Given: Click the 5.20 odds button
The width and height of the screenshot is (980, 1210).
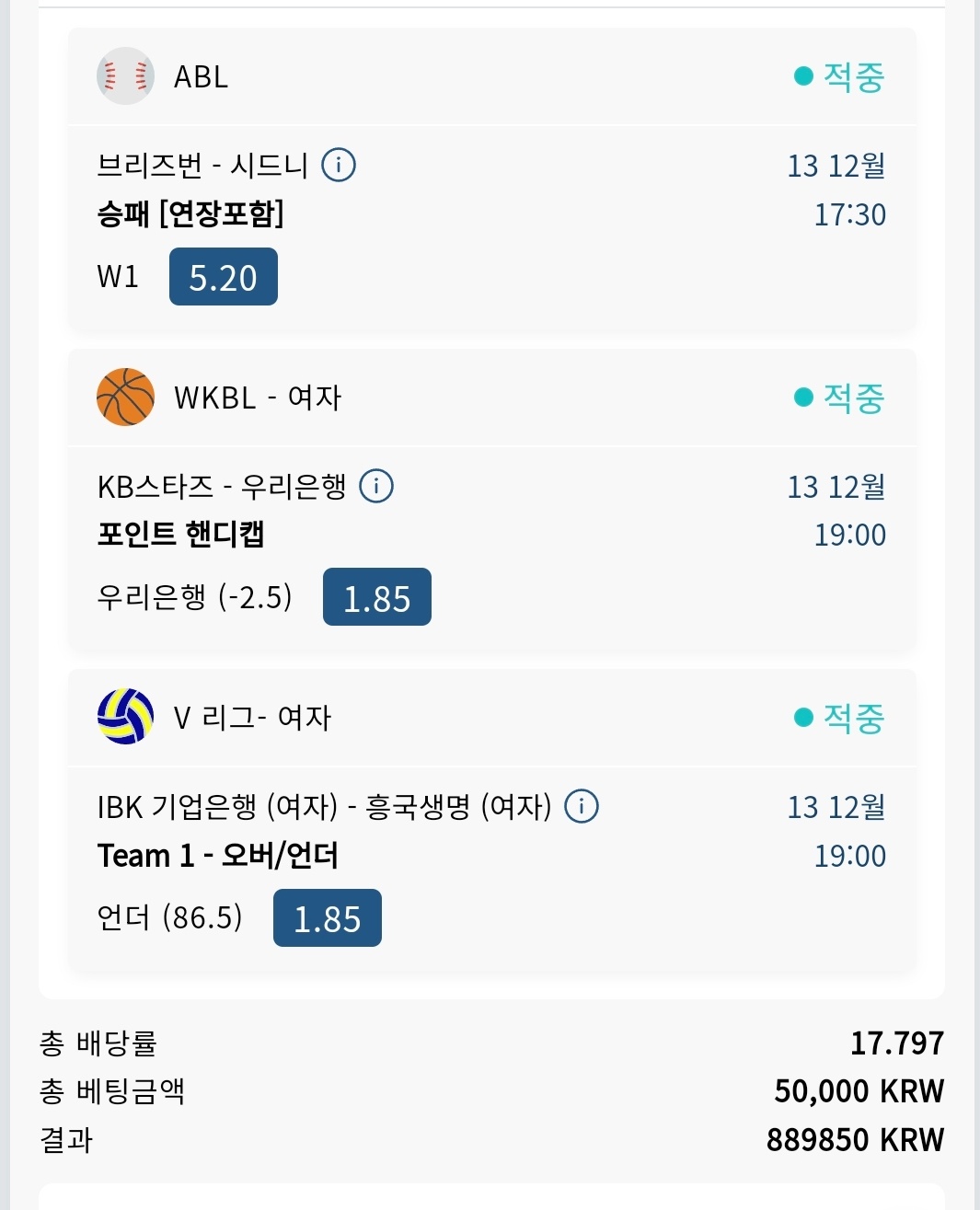Looking at the screenshot, I should [x=224, y=277].
